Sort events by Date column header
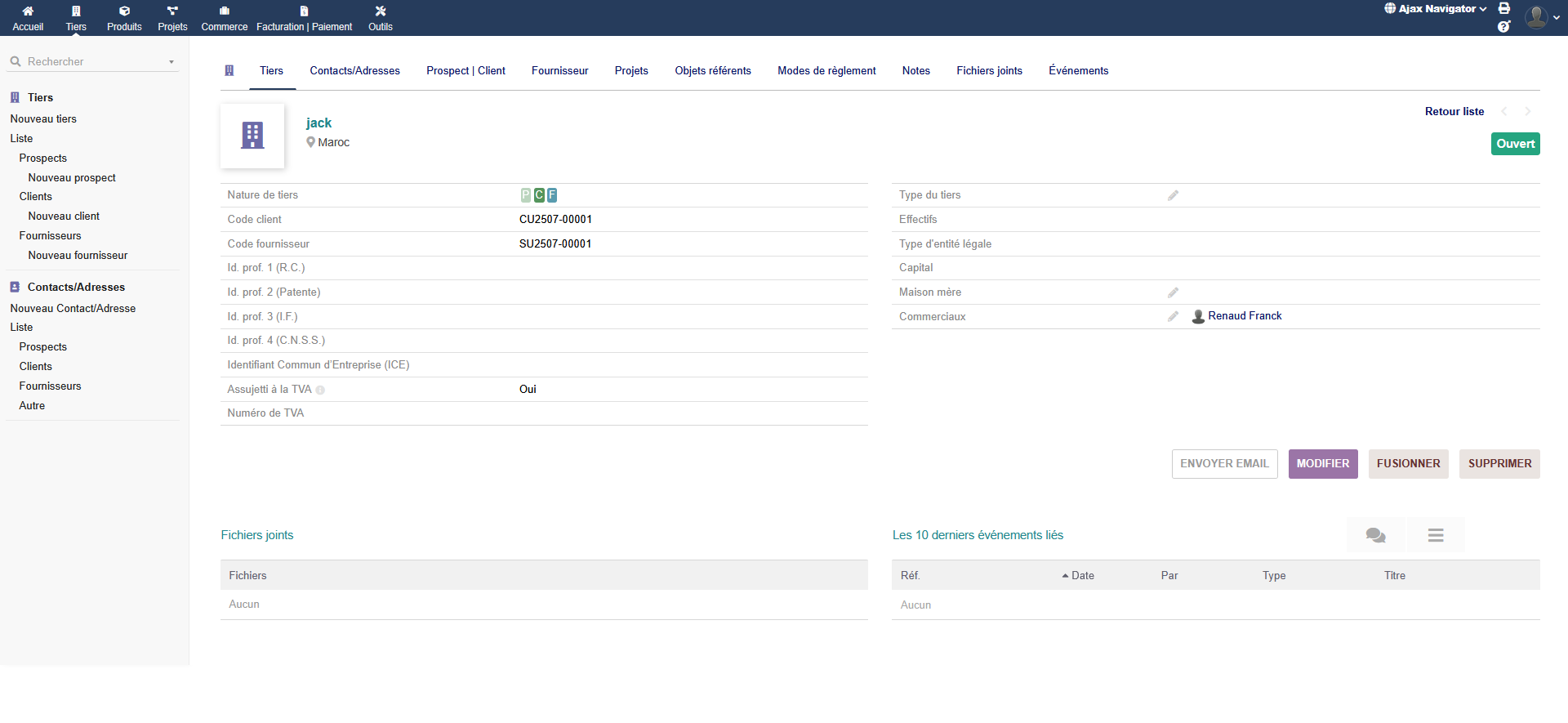The height and width of the screenshot is (723, 1568). pos(1082,576)
